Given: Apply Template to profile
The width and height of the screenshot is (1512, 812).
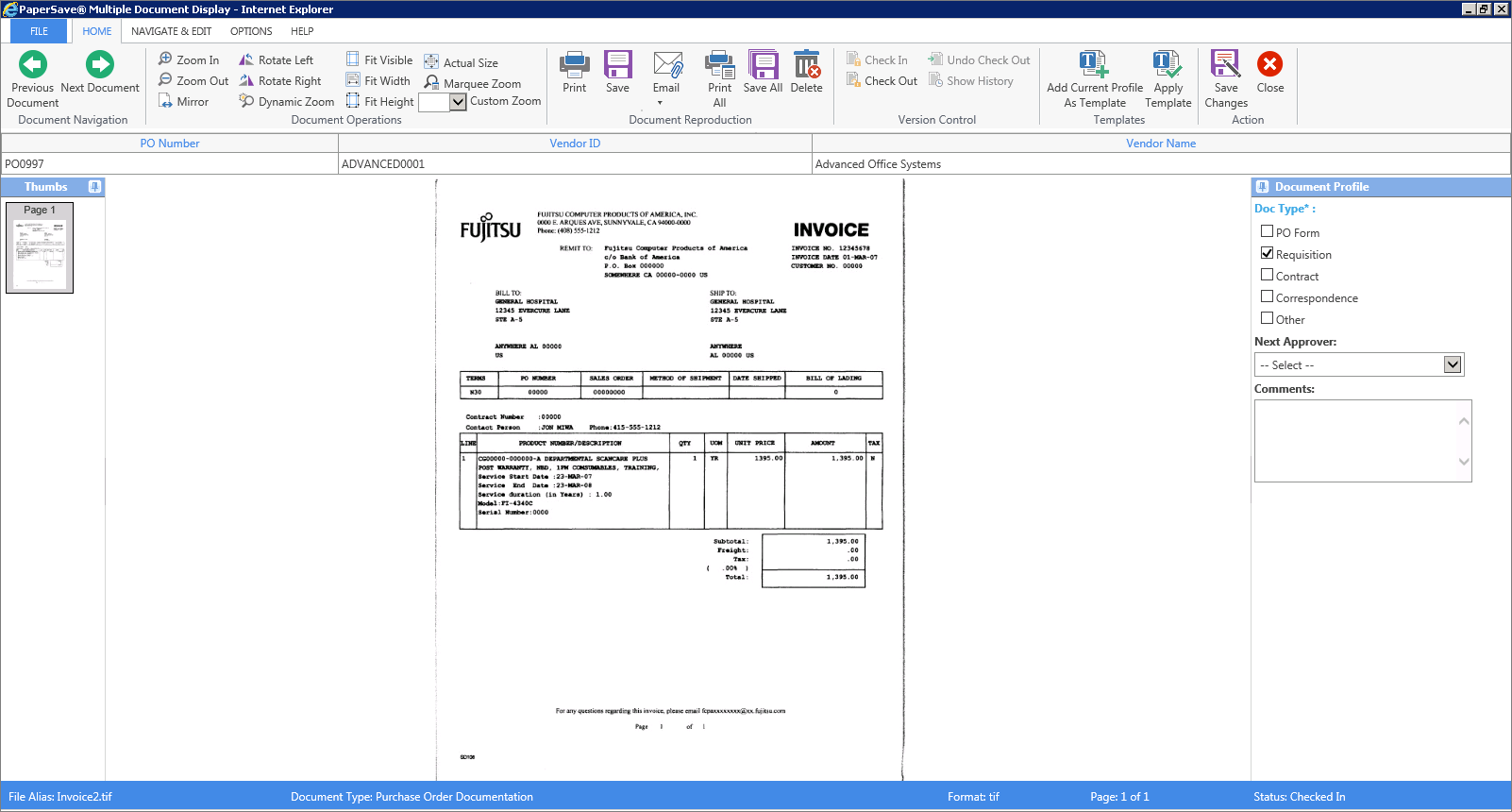Looking at the screenshot, I should click(1168, 78).
